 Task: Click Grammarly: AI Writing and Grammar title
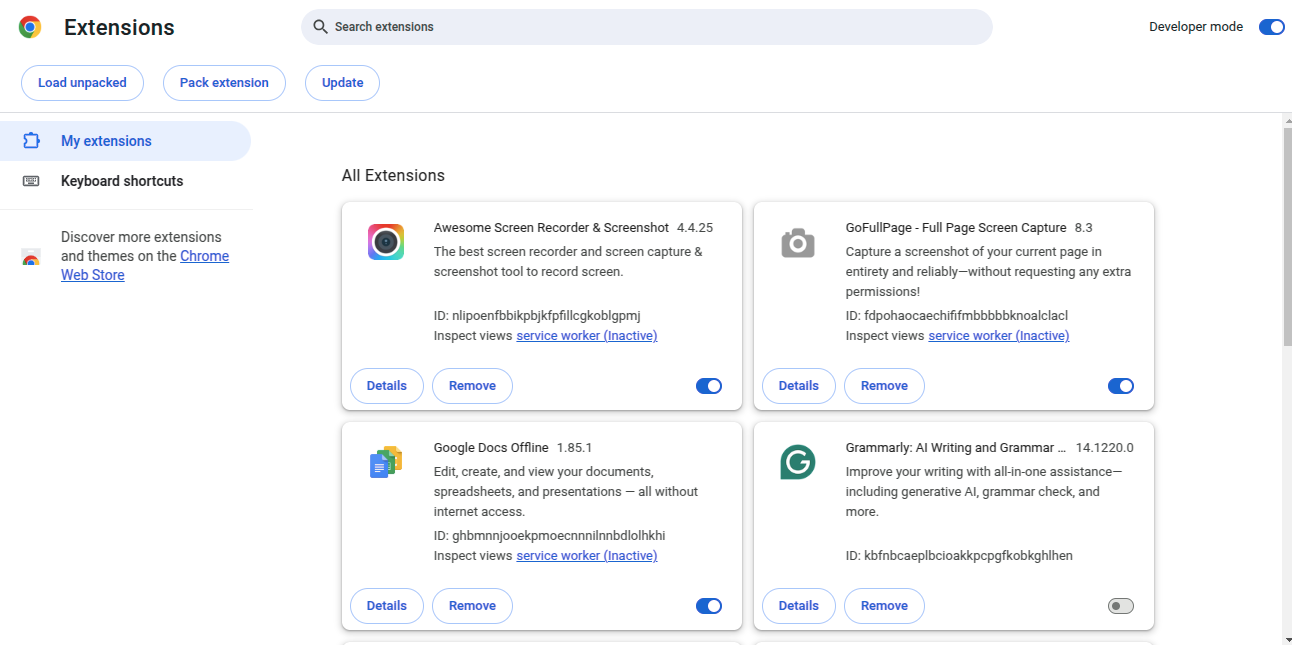pos(956,448)
